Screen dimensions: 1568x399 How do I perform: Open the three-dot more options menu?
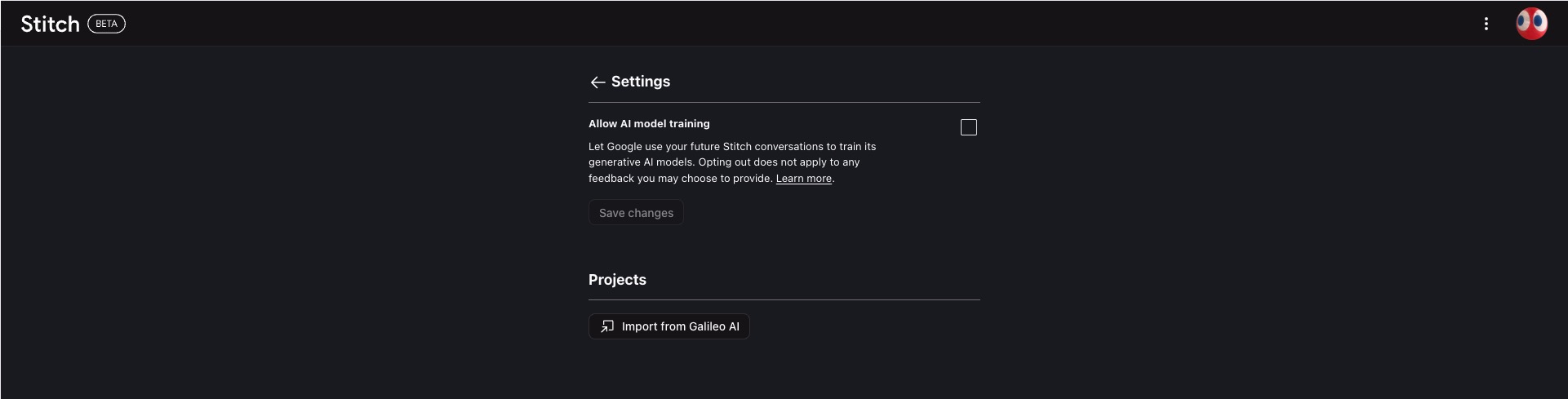1486,24
